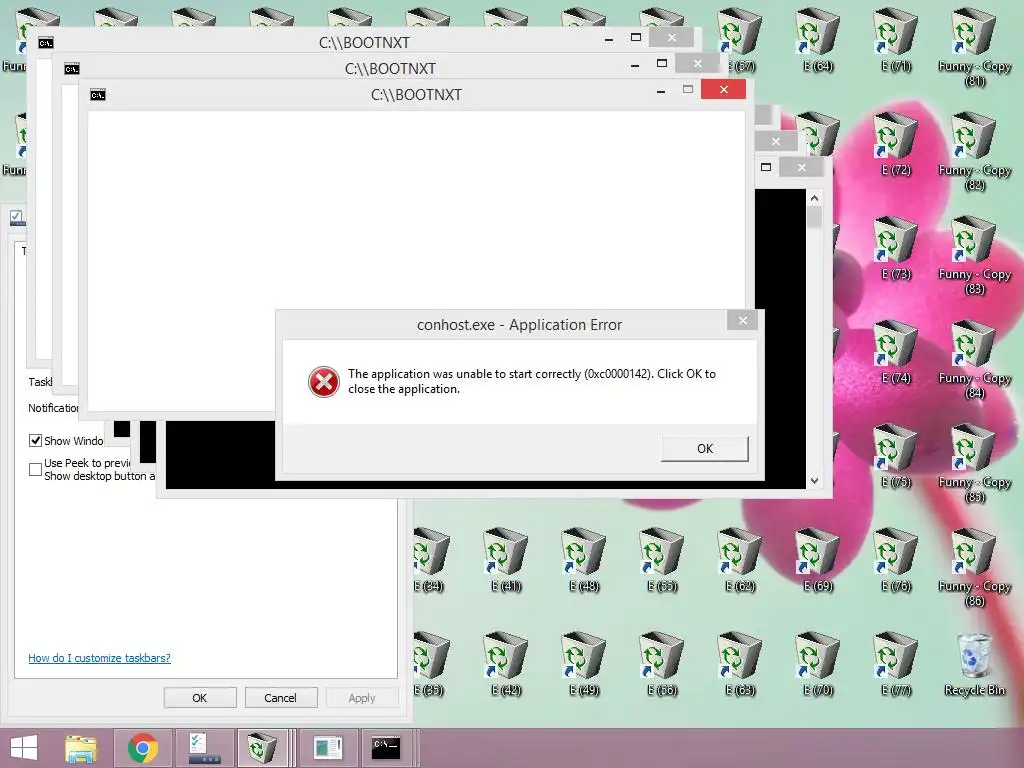Image resolution: width=1024 pixels, height=768 pixels.
Task: Select the E (63) desktop shortcut
Action: 740,664
